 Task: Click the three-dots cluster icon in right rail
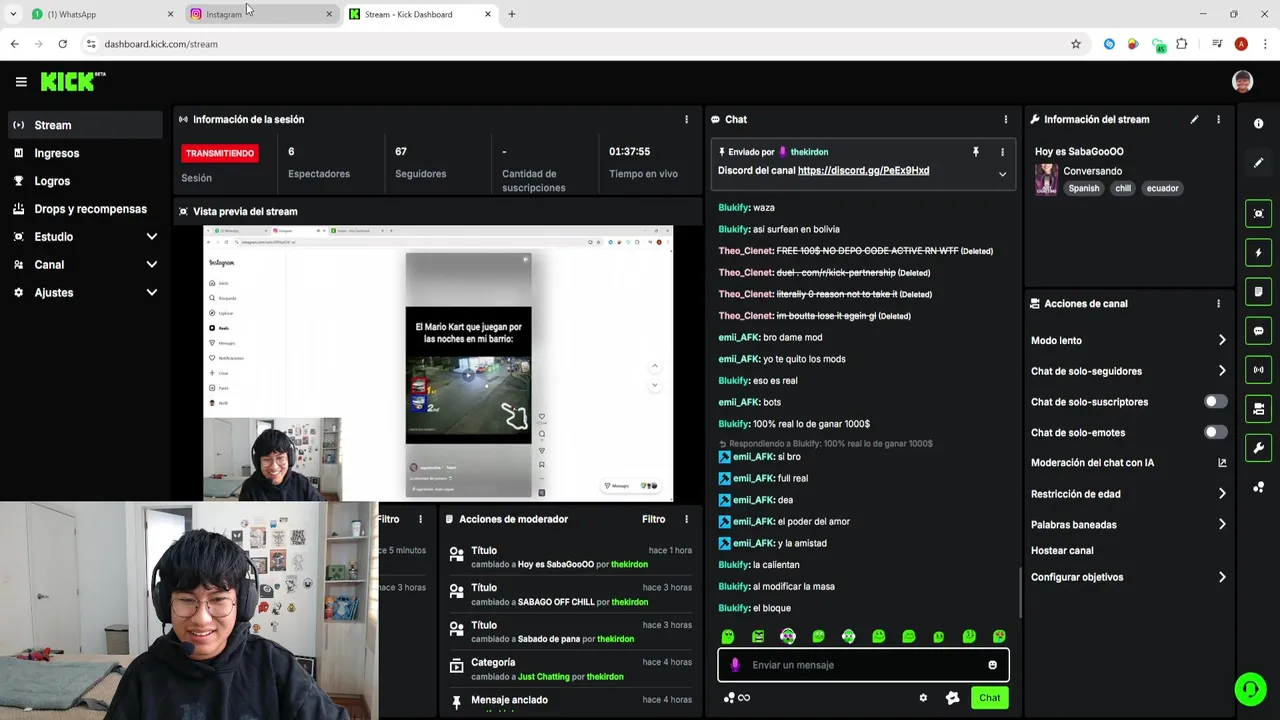[1258, 487]
